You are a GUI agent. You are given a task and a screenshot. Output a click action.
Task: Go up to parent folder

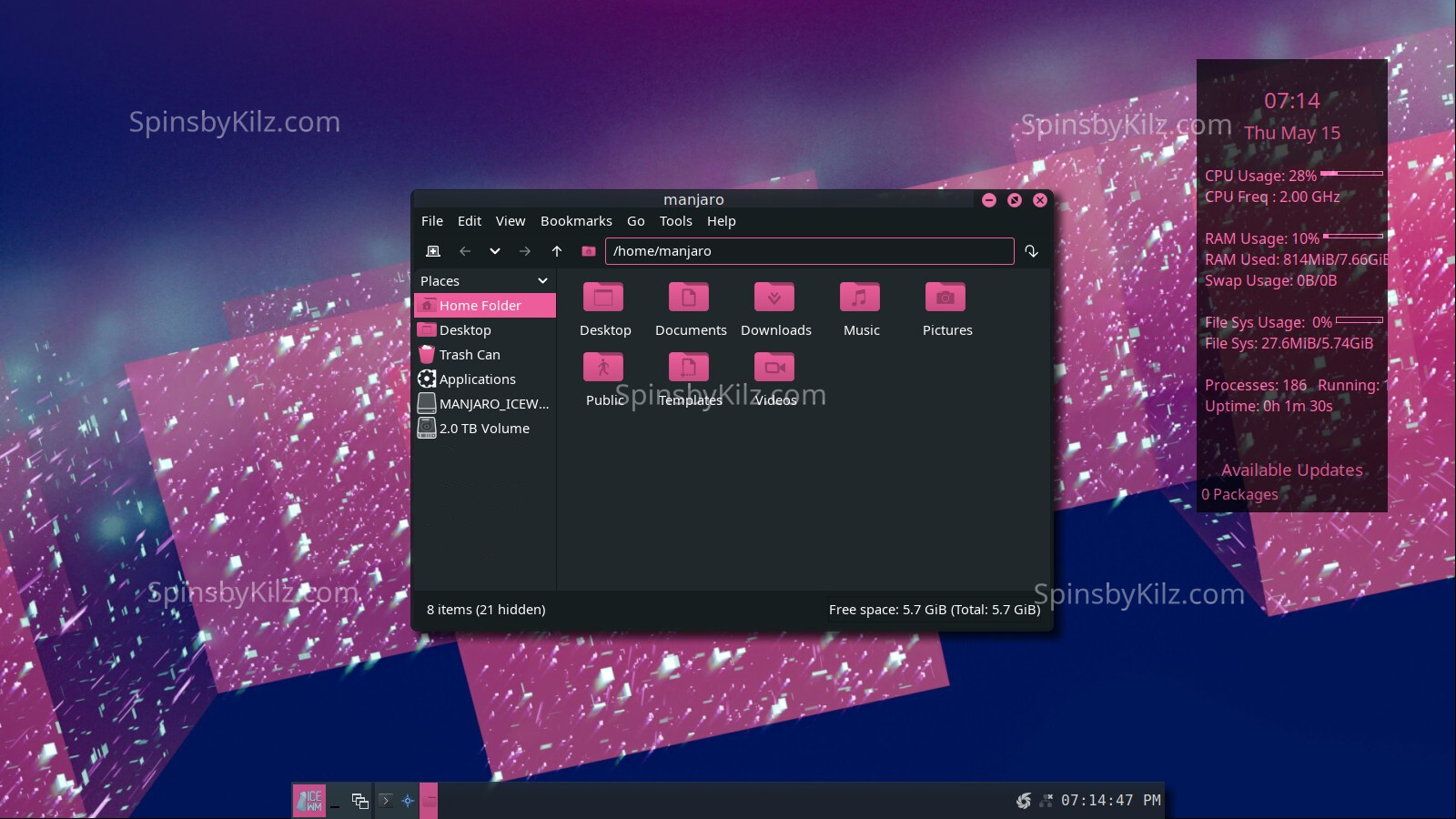click(557, 251)
